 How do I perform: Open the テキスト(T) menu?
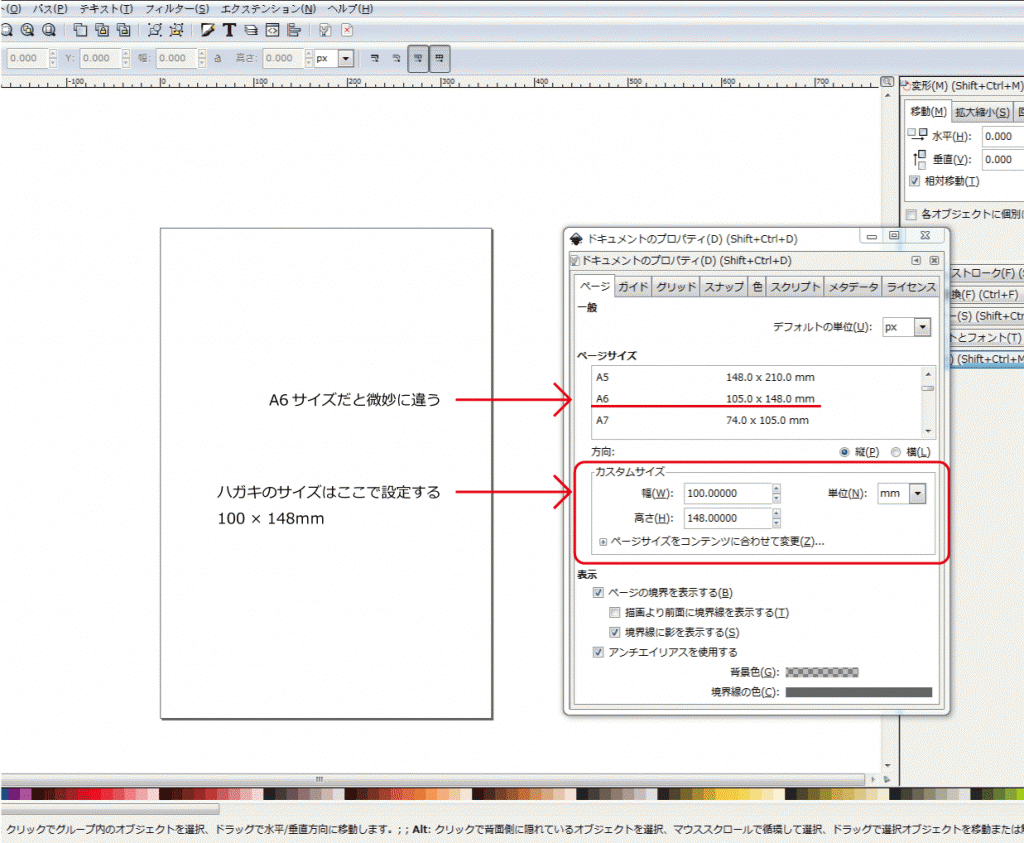click(x=106, y=9)
